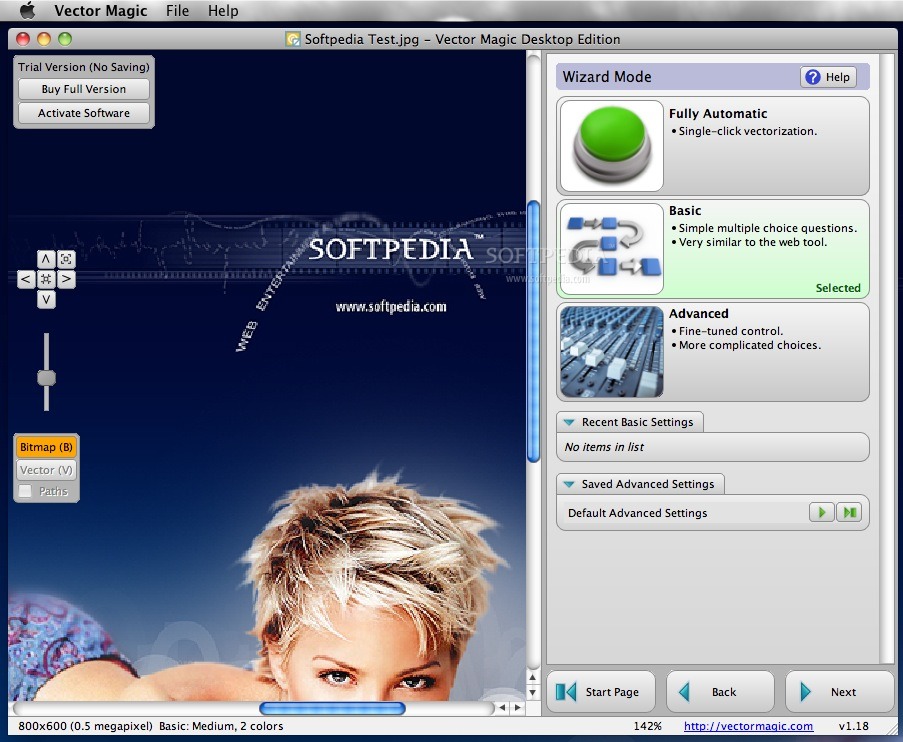Open the vectormagic.com link

[x=748, y=726]
